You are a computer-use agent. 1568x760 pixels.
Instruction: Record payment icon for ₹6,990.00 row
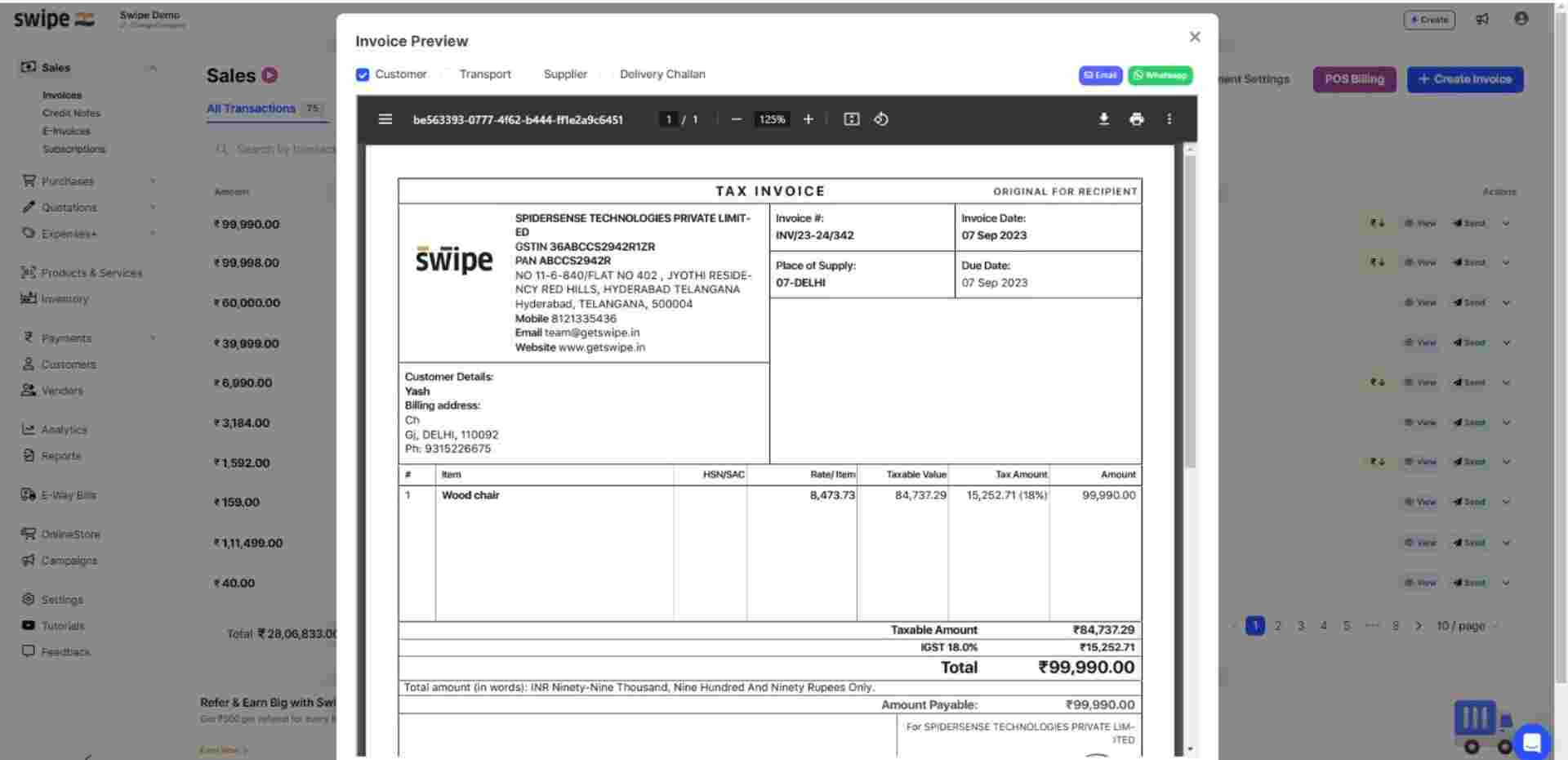1377,382
